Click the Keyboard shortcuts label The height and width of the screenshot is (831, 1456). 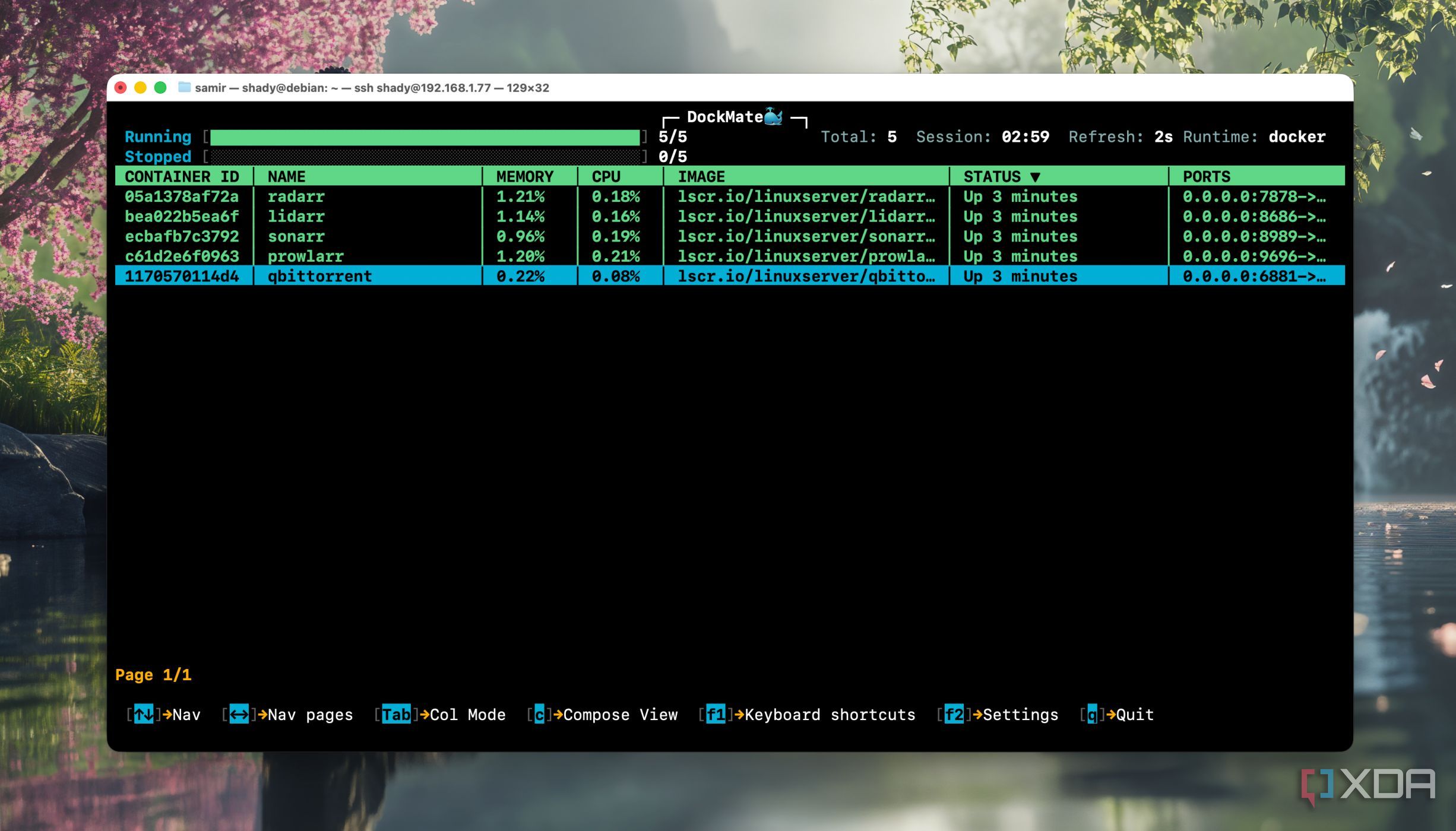(x=830, y=714)
